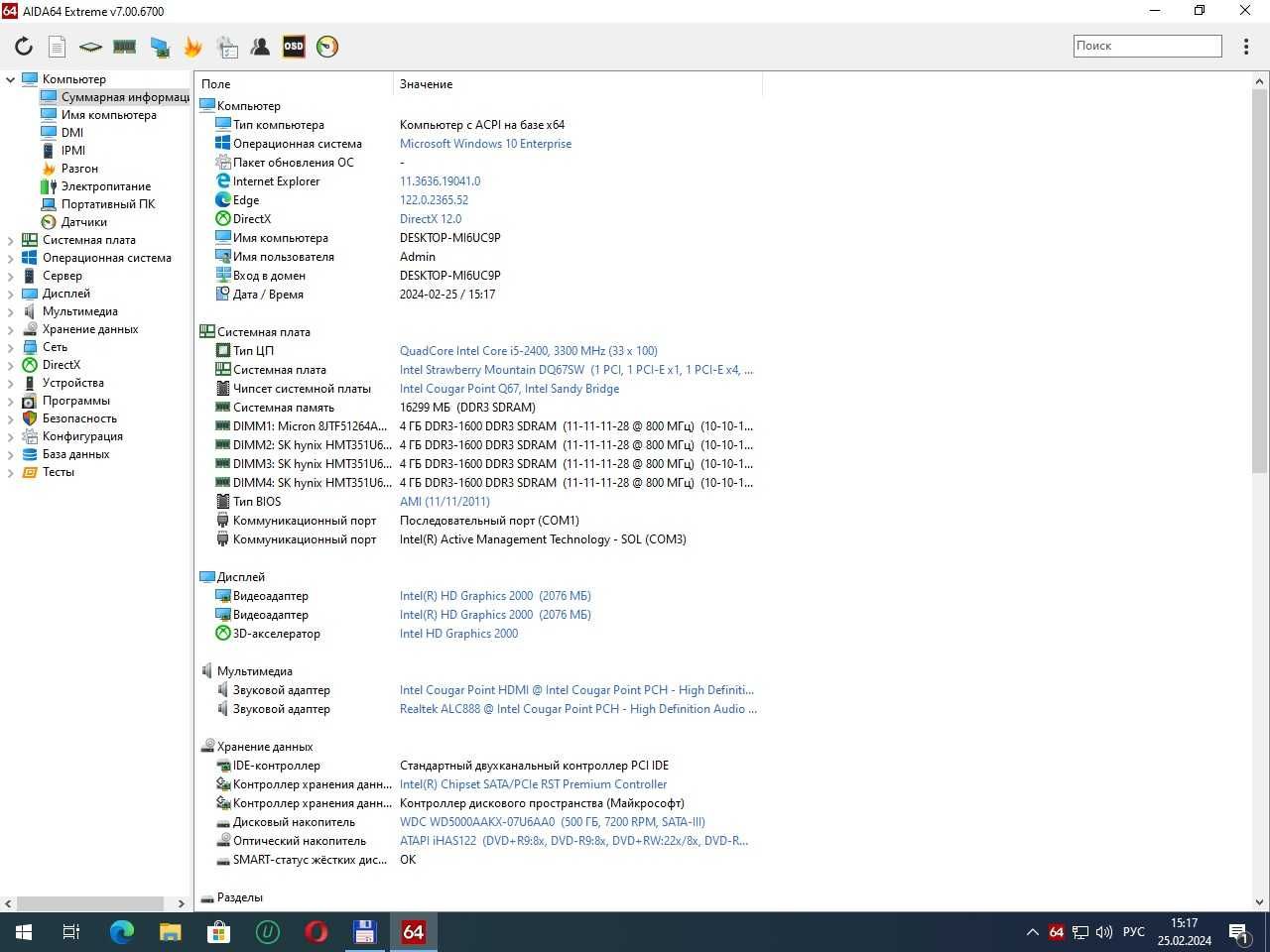Select База данных in the sidebar tree

(x=75, y=454)
